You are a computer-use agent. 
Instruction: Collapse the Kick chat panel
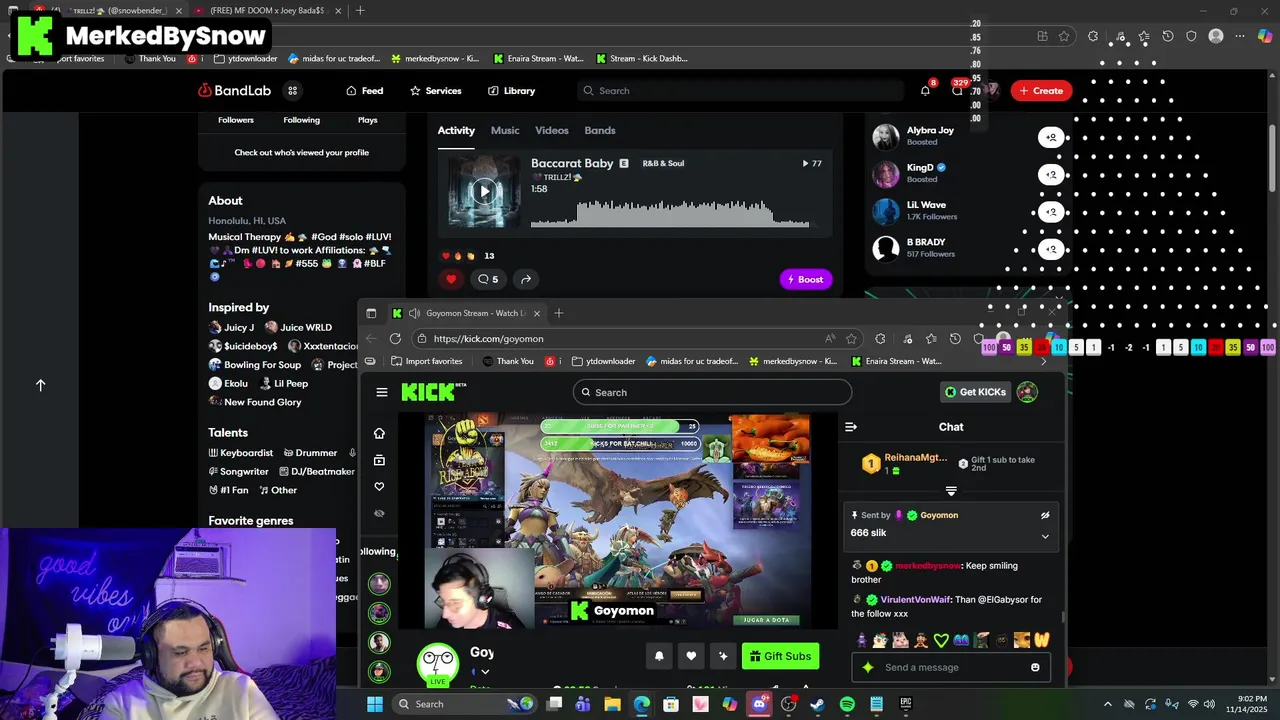[851, 427]
